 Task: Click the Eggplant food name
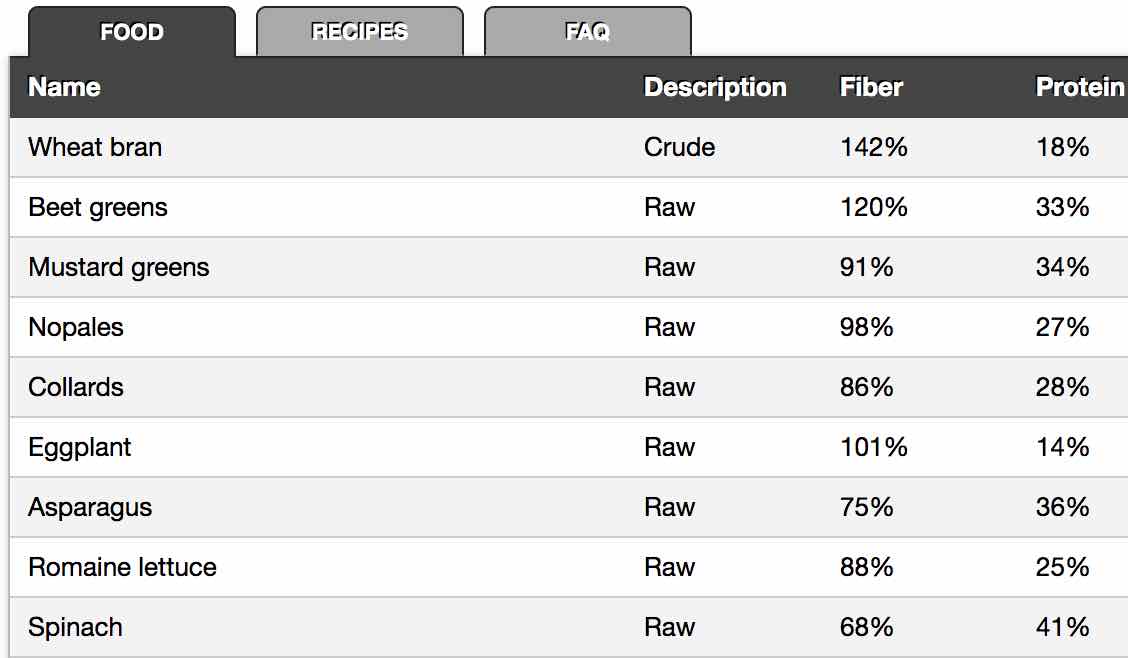tap(80, 447)
